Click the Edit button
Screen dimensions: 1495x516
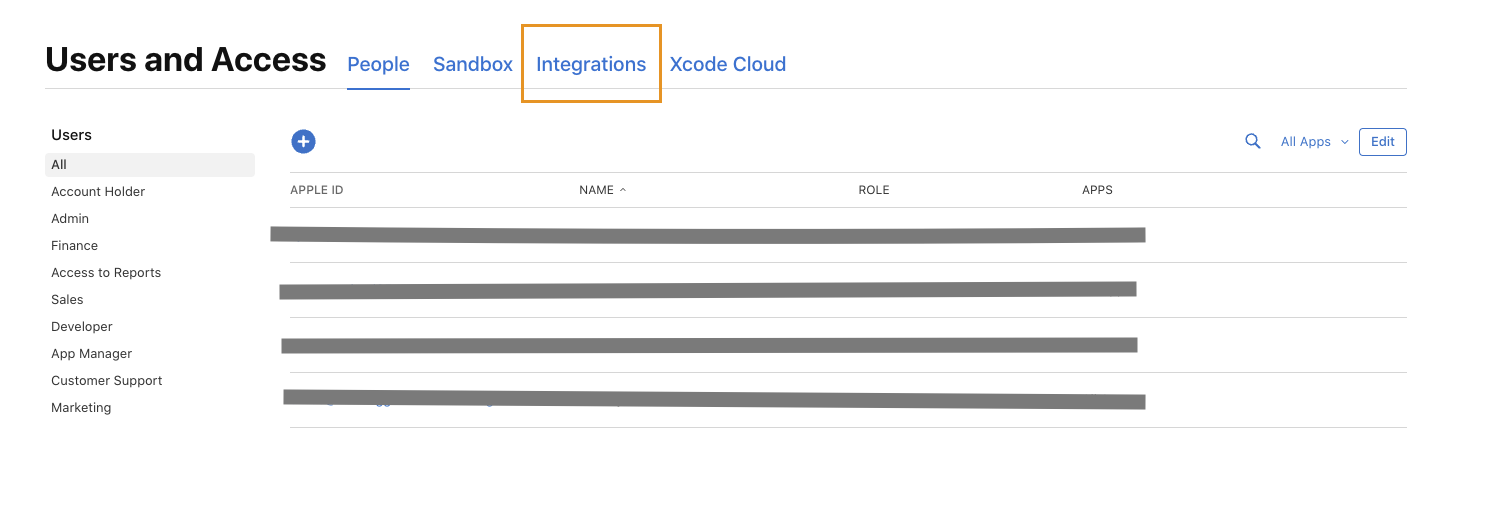(x=1383, y=142)
